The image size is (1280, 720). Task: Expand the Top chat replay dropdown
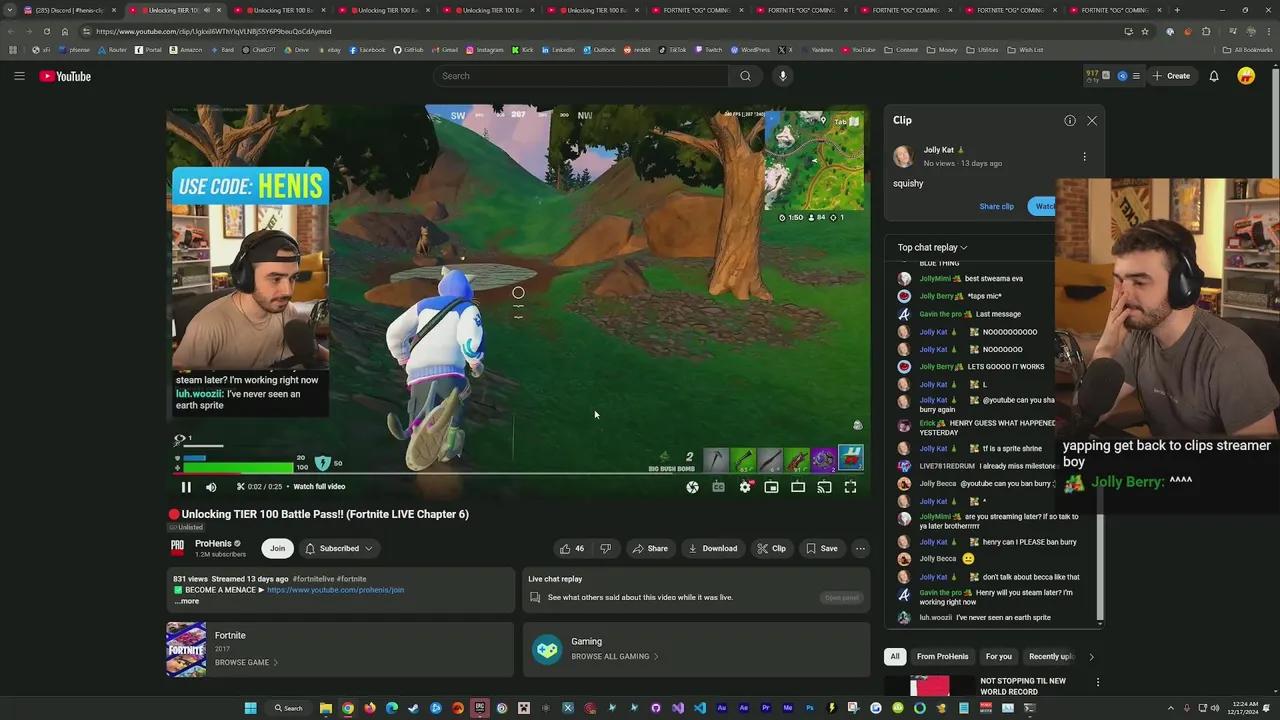pos(930,247)
